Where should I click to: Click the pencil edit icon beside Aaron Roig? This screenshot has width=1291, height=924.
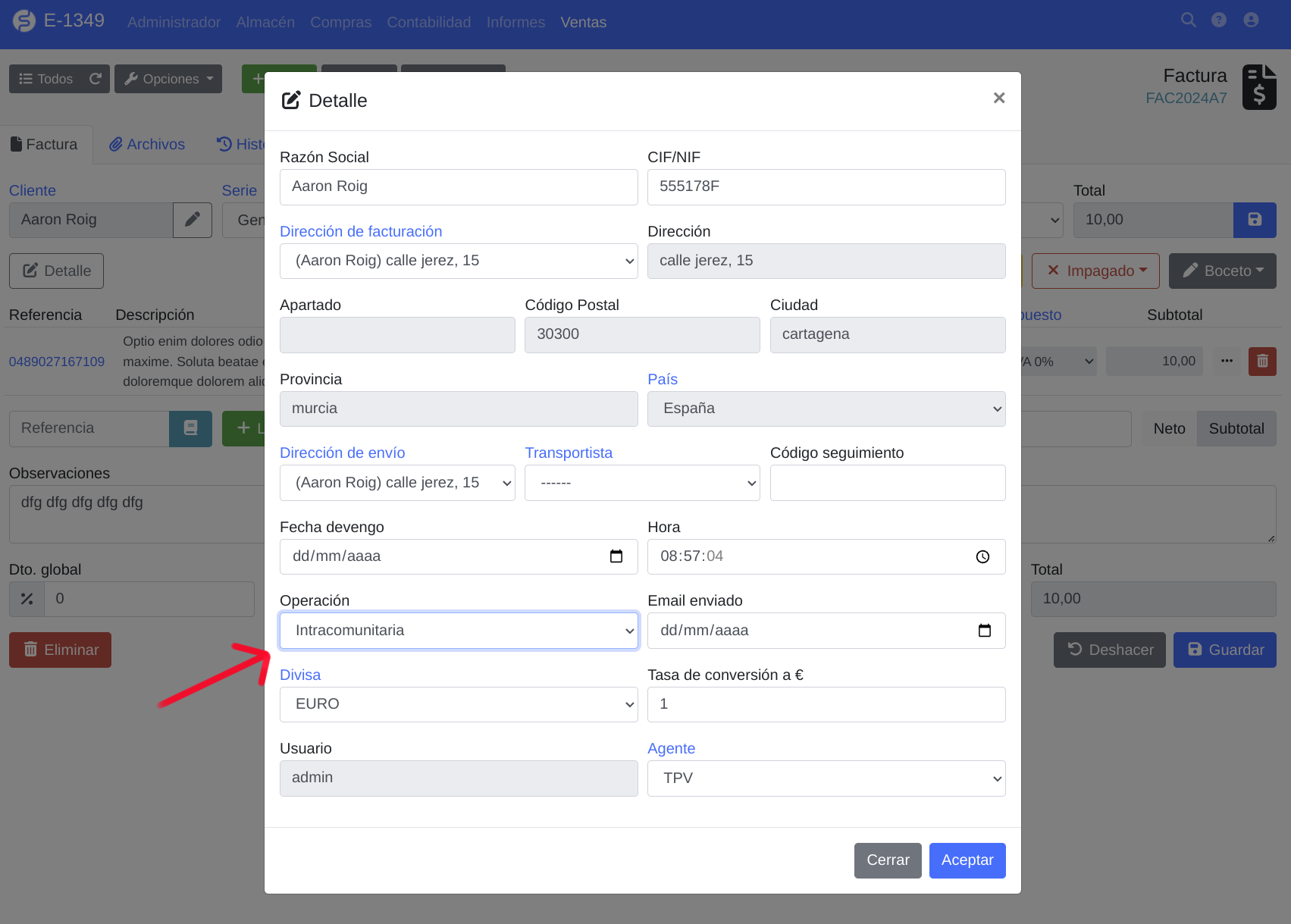[193, 220]
